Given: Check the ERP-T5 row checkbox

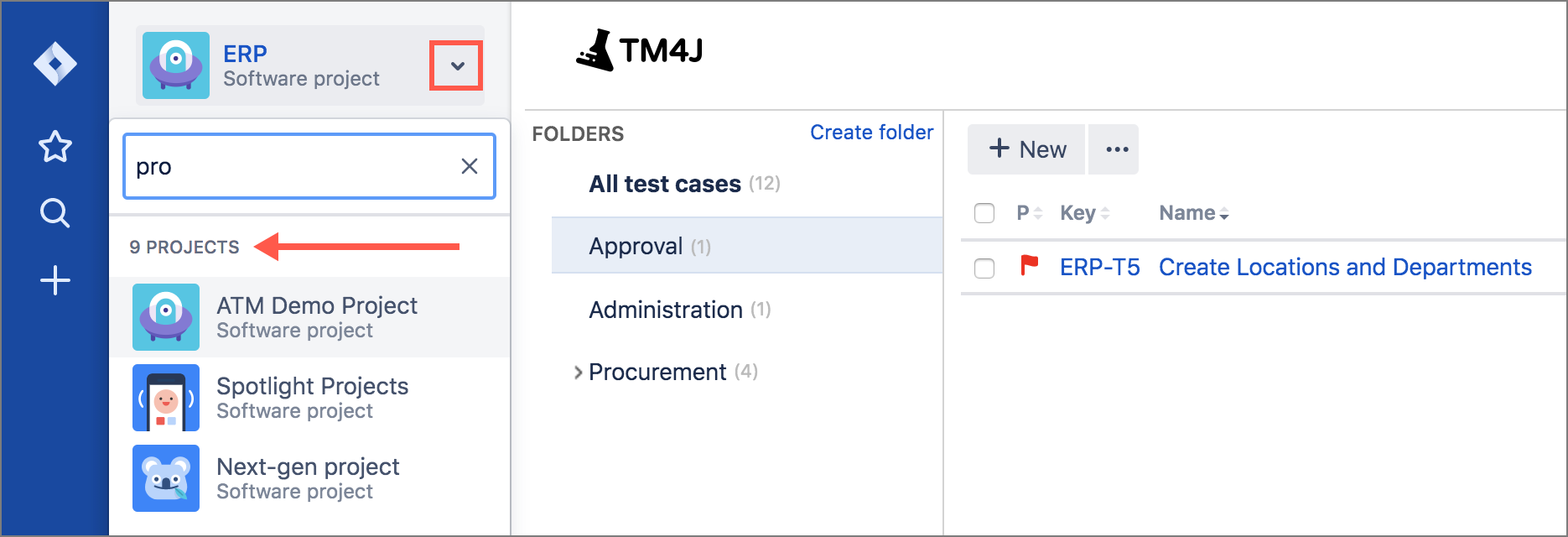Looking at the screenshot, I should pyautogui.click(x=984, y=268).
